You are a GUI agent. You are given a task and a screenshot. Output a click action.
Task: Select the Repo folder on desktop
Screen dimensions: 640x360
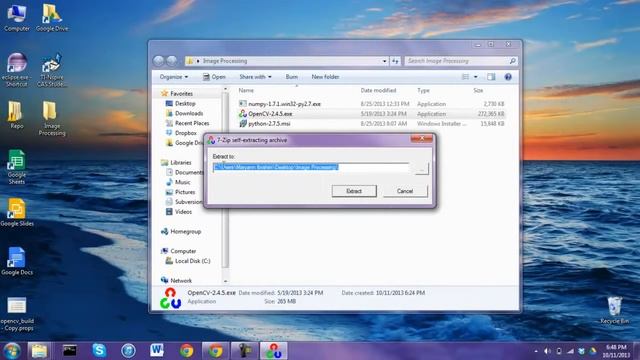(x=16, y=115)
